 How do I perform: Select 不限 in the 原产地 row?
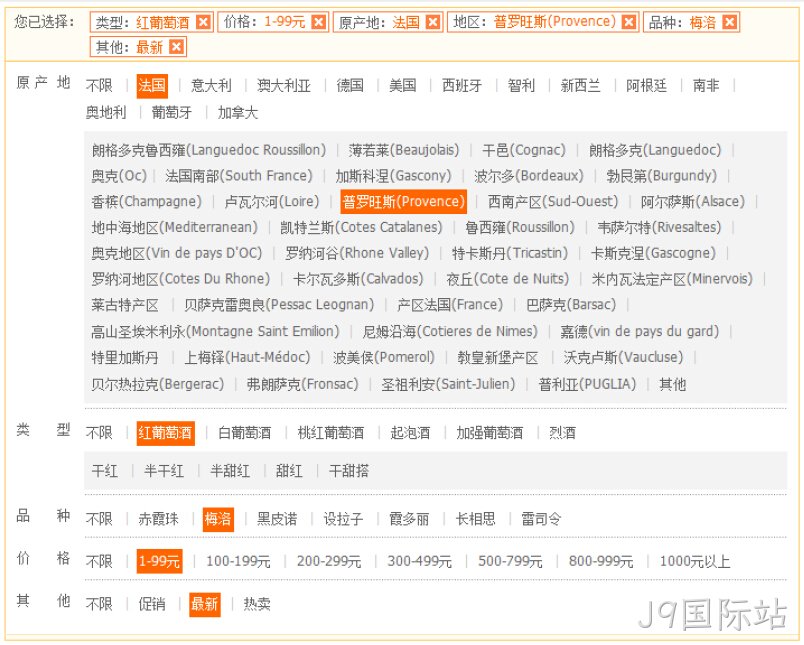[99, 85]
